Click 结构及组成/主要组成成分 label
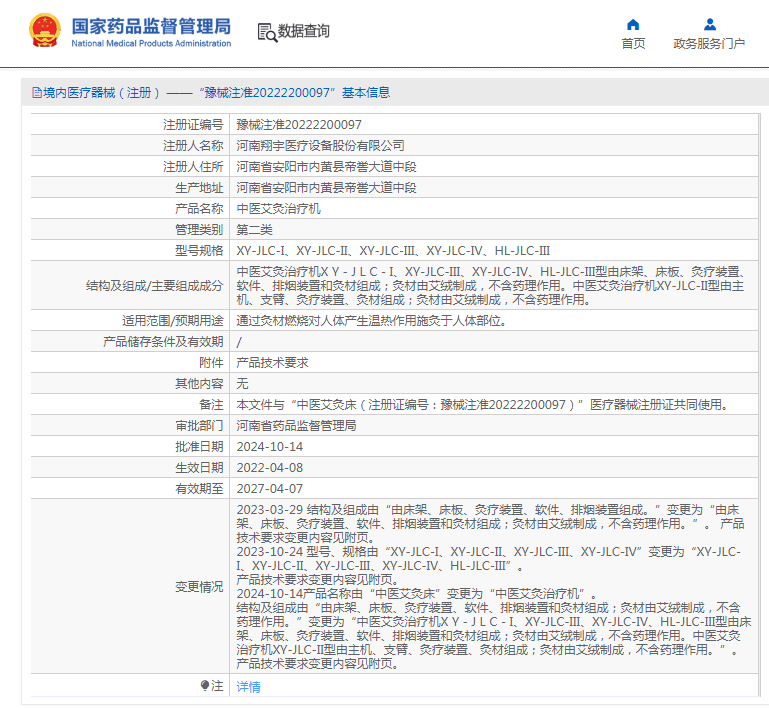The image size is (769, 708). pos(154,286)
